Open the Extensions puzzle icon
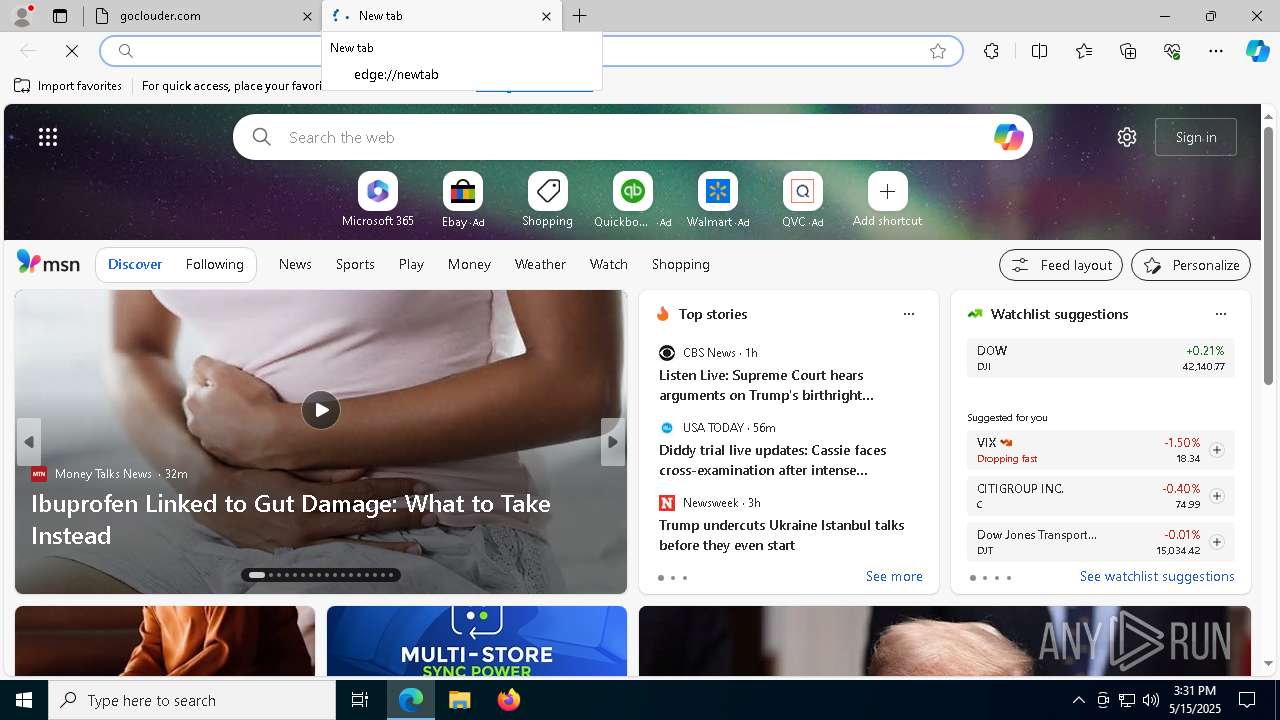The width and height of the screenshot is (1280, 720). tap(991, 51)
